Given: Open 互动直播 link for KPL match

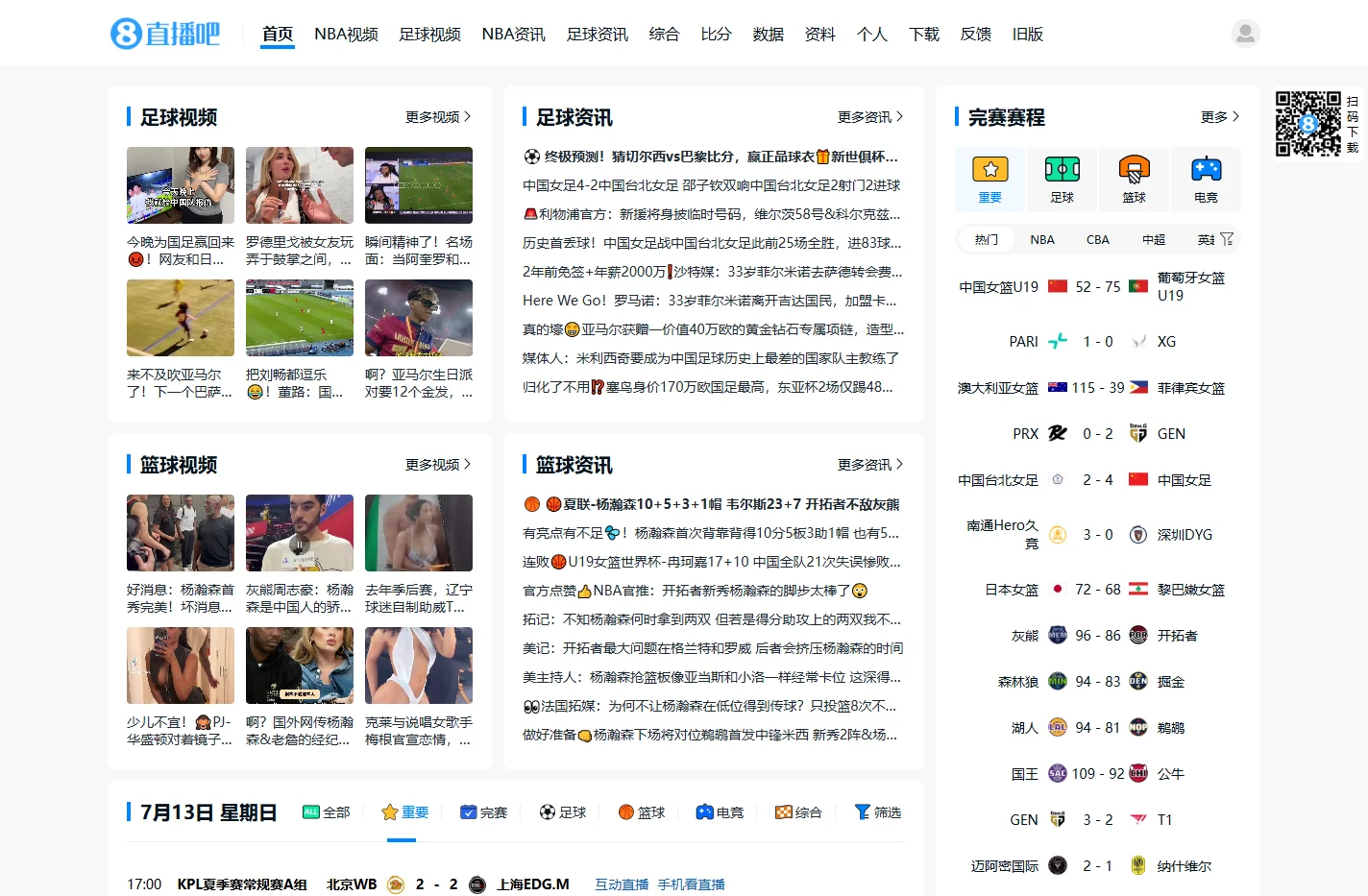Looking at the screenshot, I should [622, 884].
